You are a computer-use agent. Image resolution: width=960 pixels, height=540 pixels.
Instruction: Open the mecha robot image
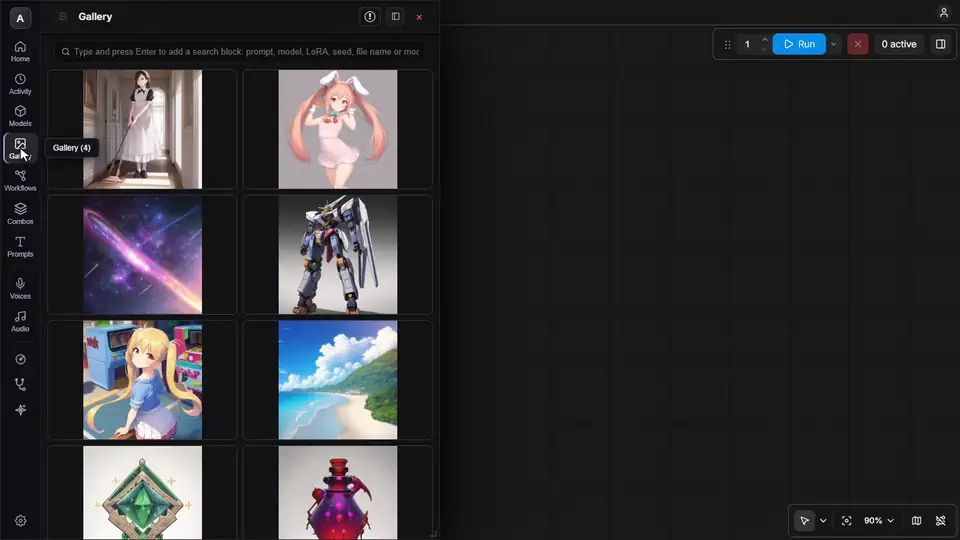click(337, 255)
